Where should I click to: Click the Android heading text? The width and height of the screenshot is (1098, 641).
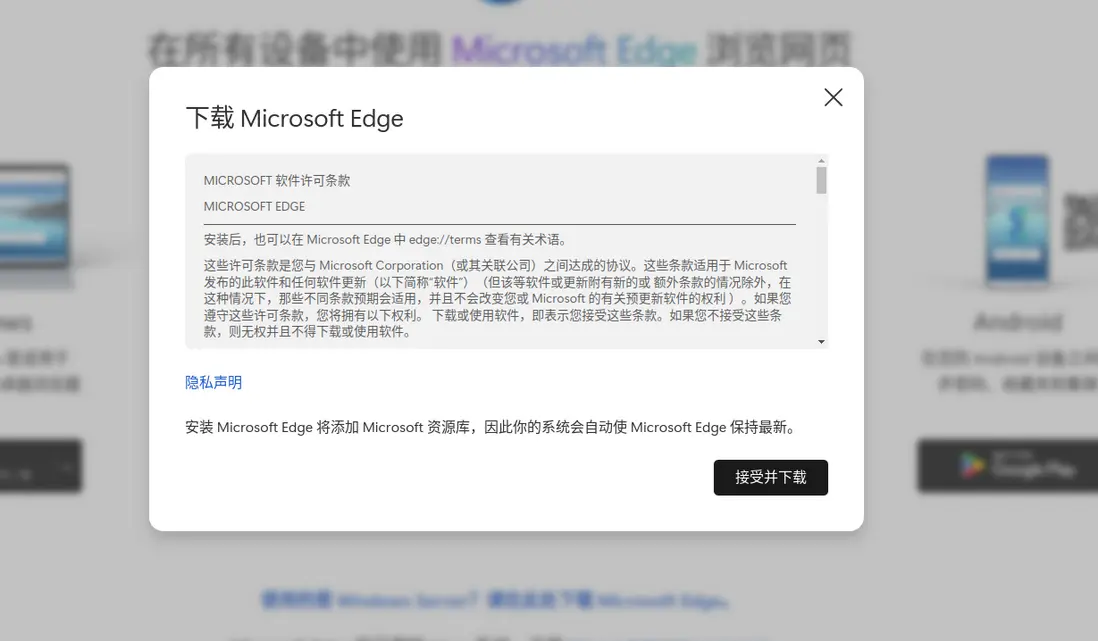[x=1017, y=322]
